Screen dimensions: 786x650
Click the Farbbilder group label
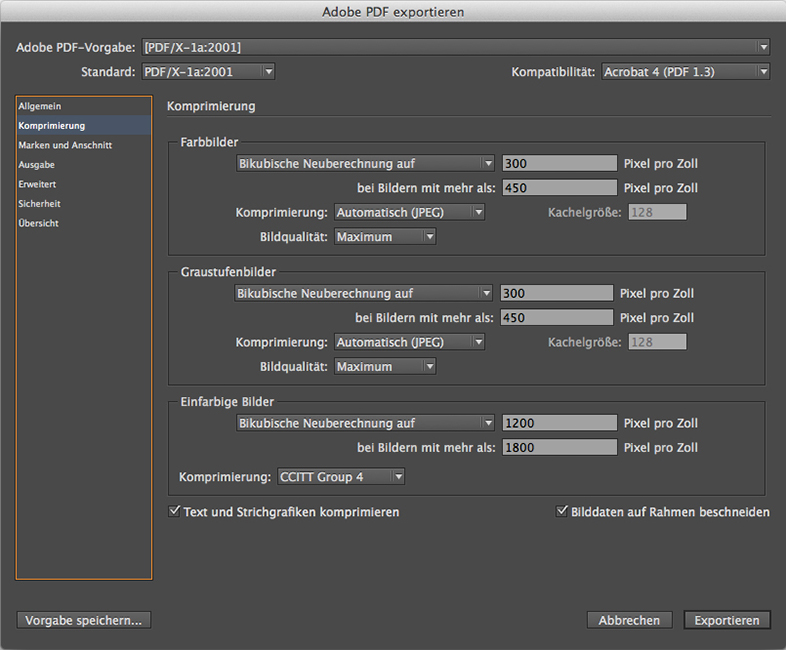point(209,142)
